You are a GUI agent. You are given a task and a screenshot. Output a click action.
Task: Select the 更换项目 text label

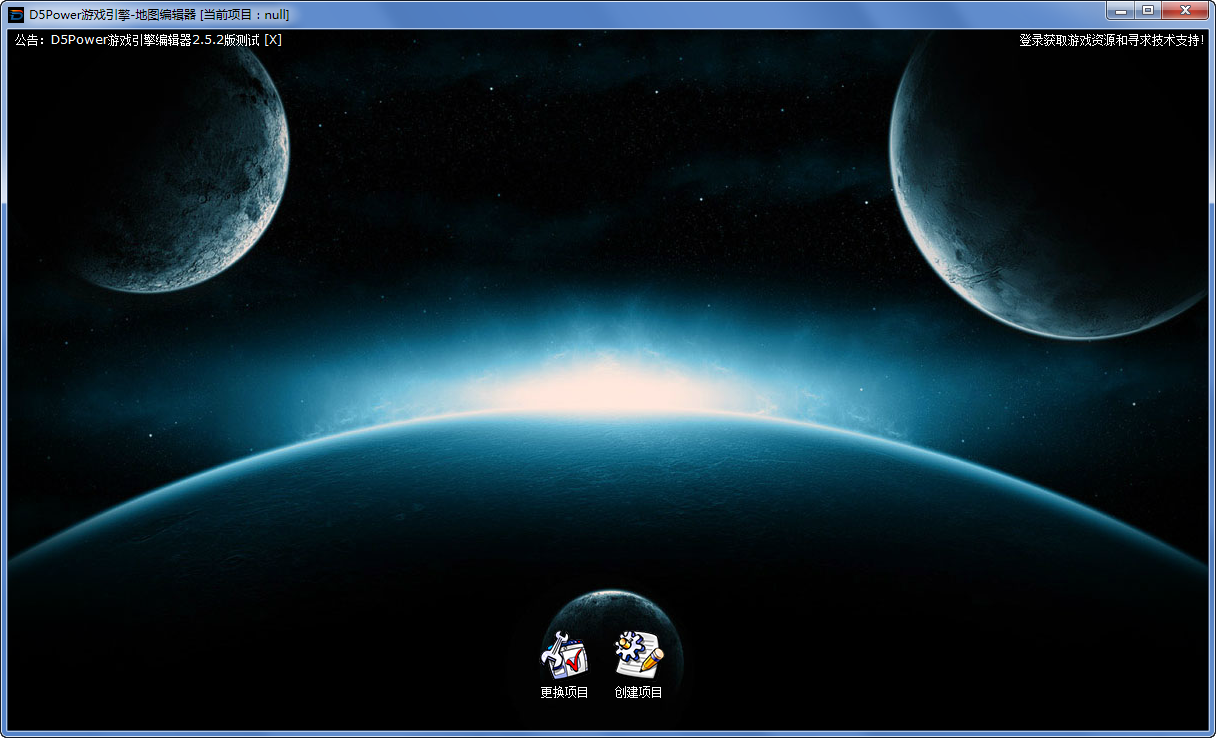[x=564, y=692]
